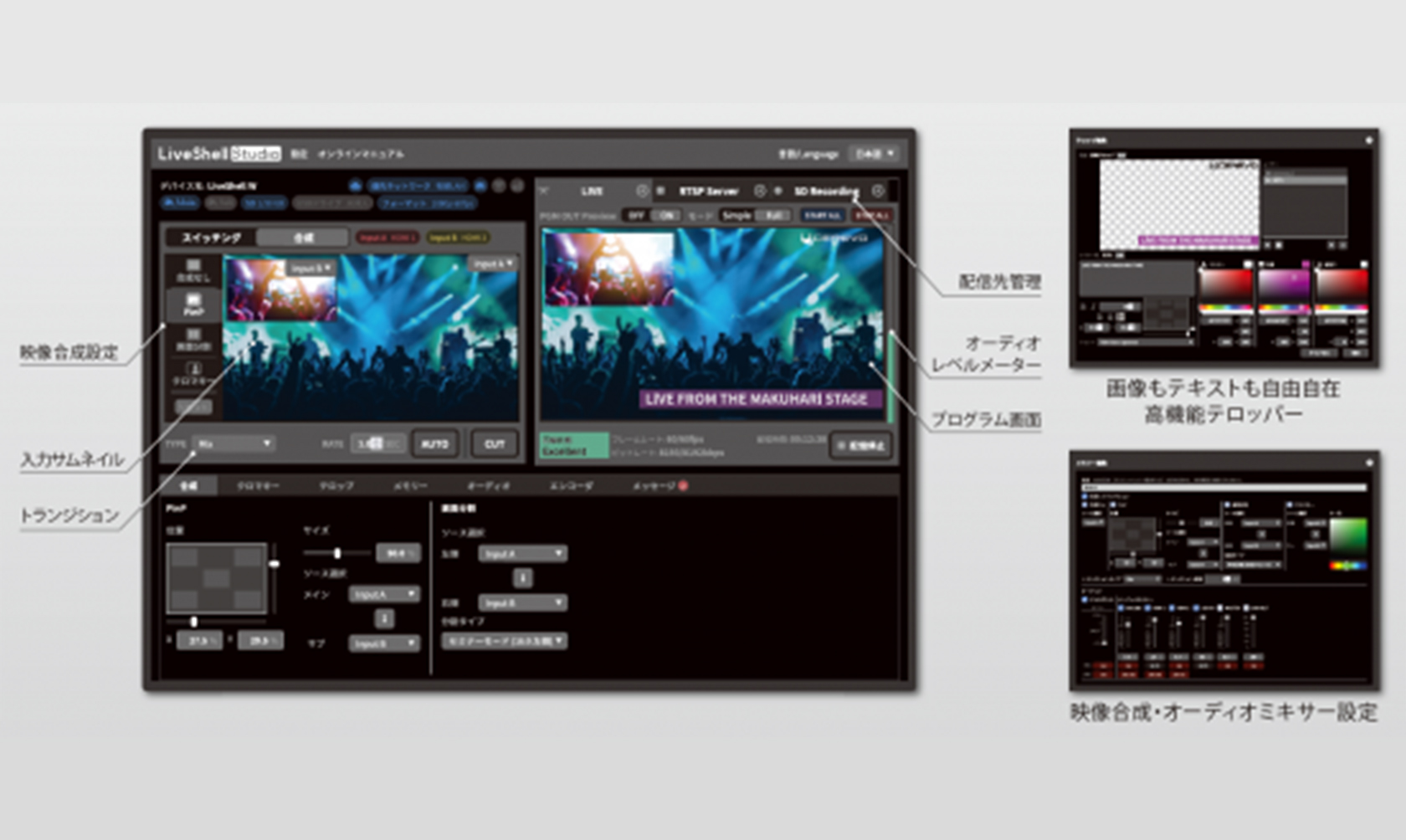Open the オーディオ audio tab
This screenshot has width=1406, height=840.
488,485
